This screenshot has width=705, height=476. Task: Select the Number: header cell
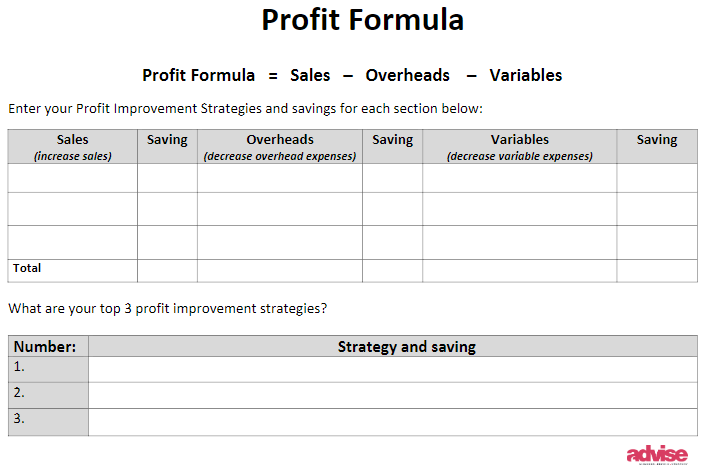point(48,347)
